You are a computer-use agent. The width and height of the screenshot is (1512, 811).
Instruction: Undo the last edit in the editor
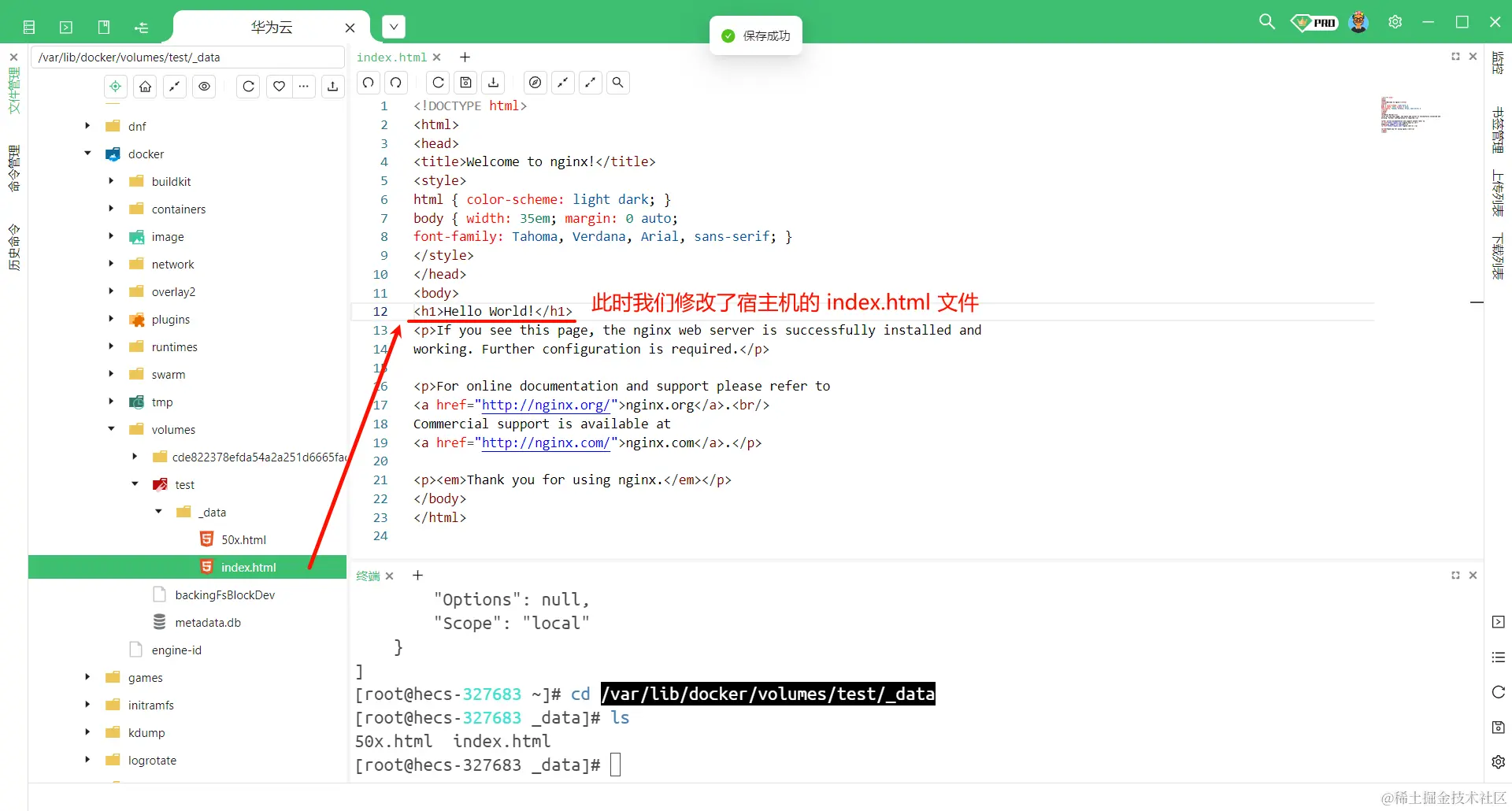pos(369,83)
